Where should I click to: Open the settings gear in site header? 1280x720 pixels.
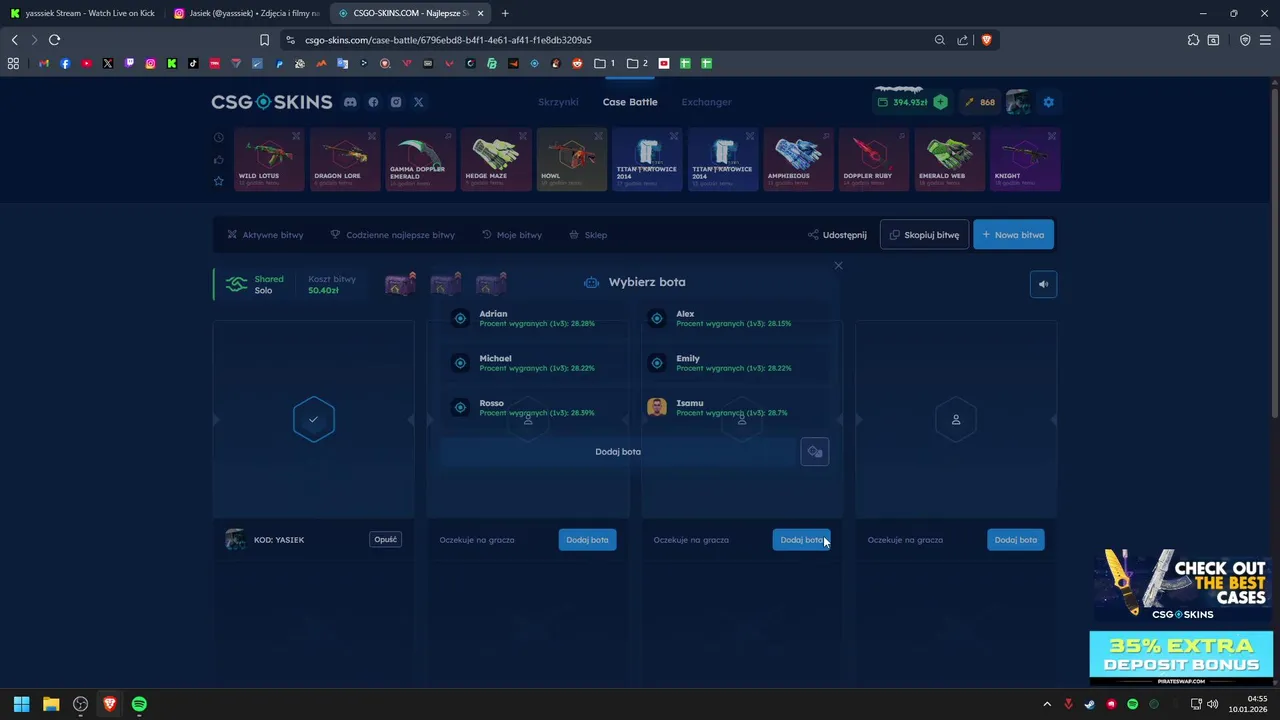1048,102
